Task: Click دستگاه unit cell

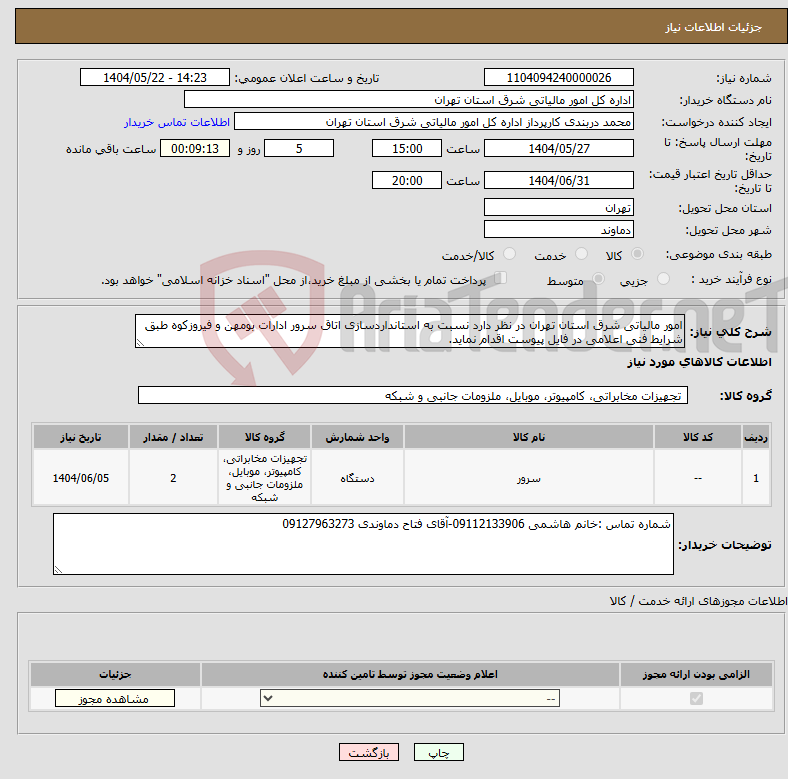Action: coord(357,478)
